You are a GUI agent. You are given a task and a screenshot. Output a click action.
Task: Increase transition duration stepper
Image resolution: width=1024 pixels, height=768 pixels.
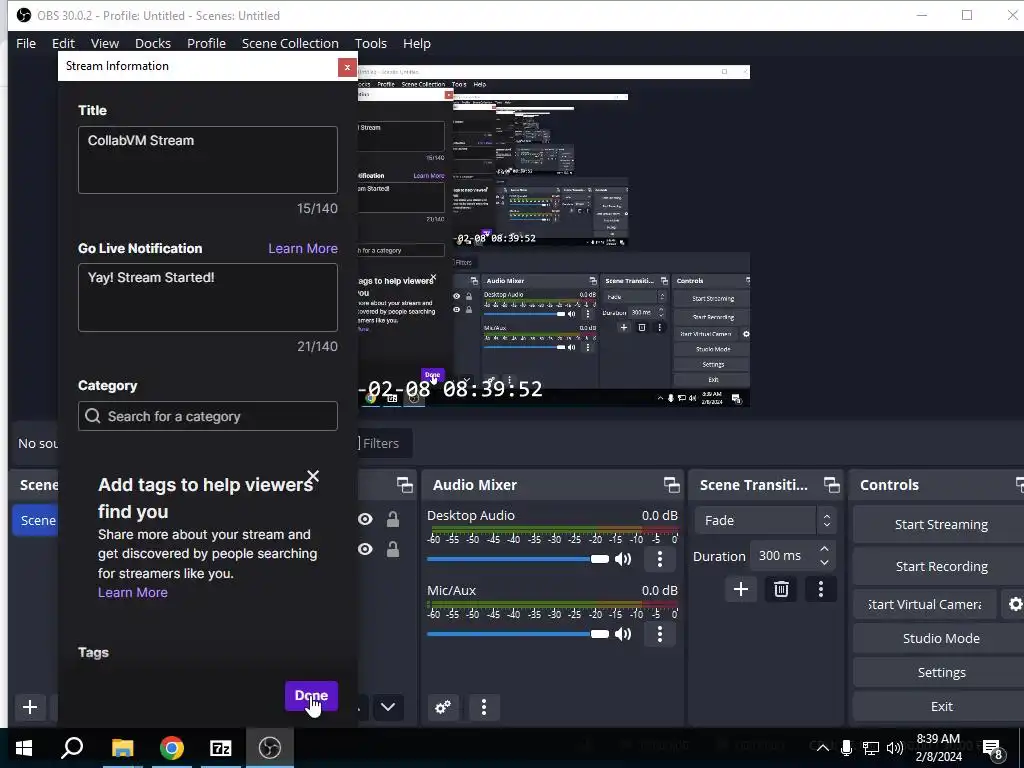(x=824, y=549)
